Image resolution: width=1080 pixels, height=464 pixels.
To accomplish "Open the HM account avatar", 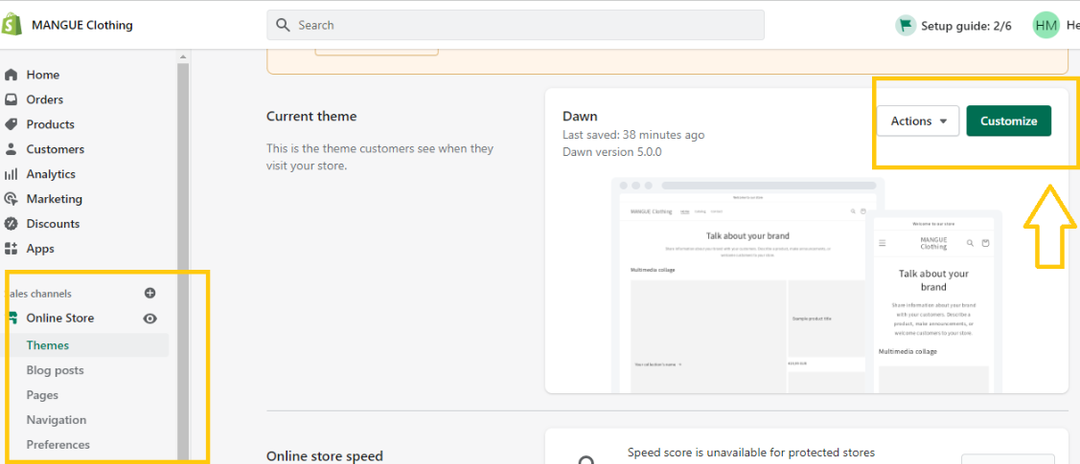I will click(x=1046, y=25).
